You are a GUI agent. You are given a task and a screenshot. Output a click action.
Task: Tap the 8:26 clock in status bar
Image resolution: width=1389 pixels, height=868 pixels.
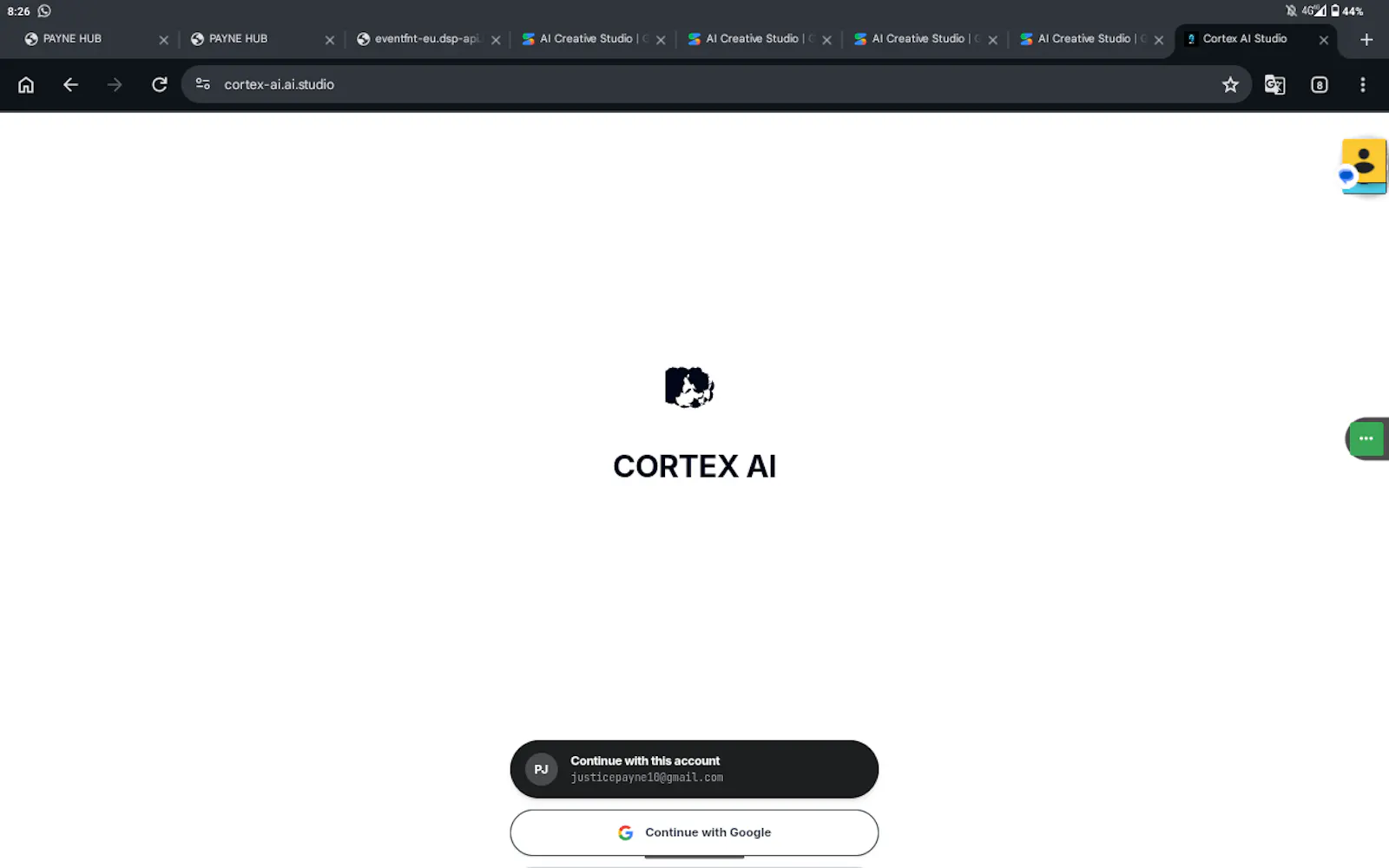pos(18,11)
